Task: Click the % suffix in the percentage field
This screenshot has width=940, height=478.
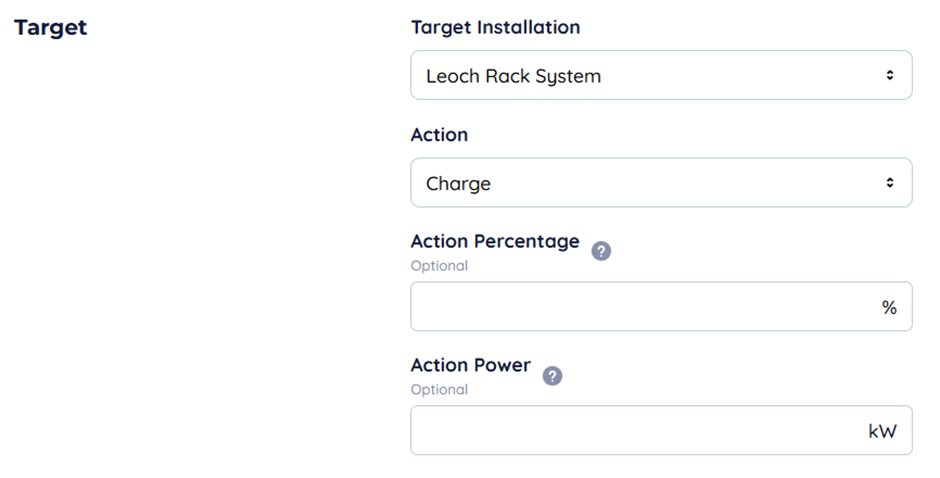Action: pyautogui.click(x=889, y=308)
